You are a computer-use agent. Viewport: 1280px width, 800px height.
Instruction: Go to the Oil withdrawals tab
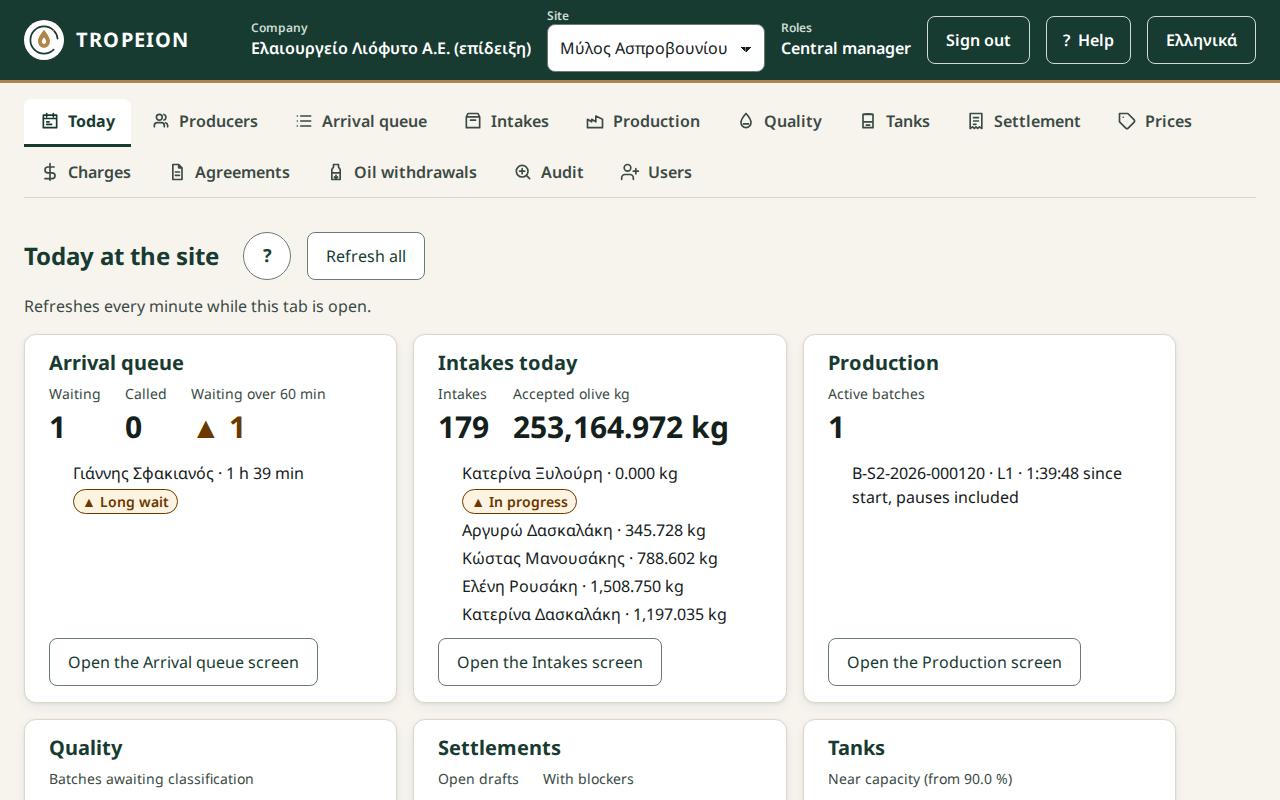tap(402, 173)
